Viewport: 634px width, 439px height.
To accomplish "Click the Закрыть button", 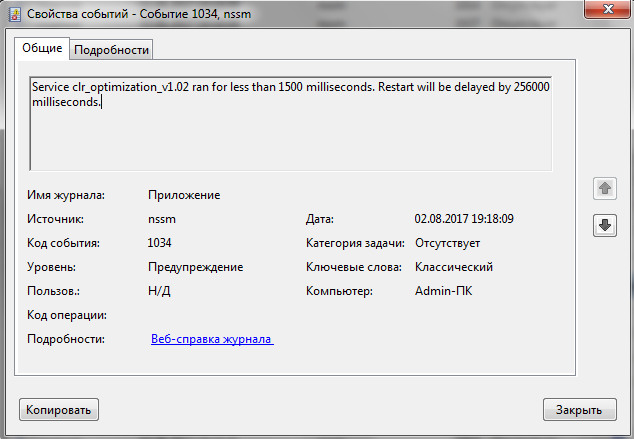I will pyautogui.click(x=579, y=409).
